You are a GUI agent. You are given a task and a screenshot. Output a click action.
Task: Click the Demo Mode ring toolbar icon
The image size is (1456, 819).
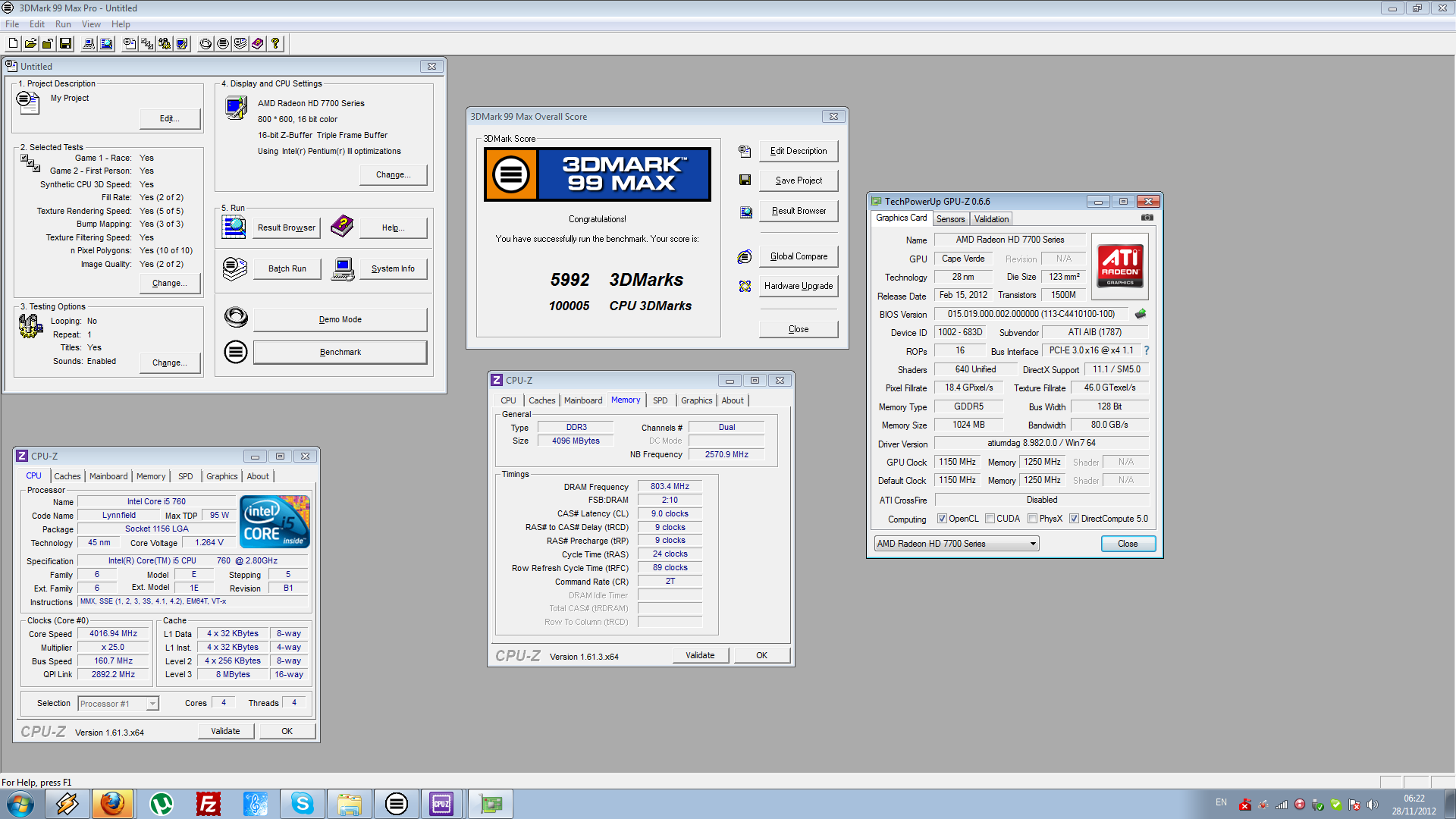[206, 43]
